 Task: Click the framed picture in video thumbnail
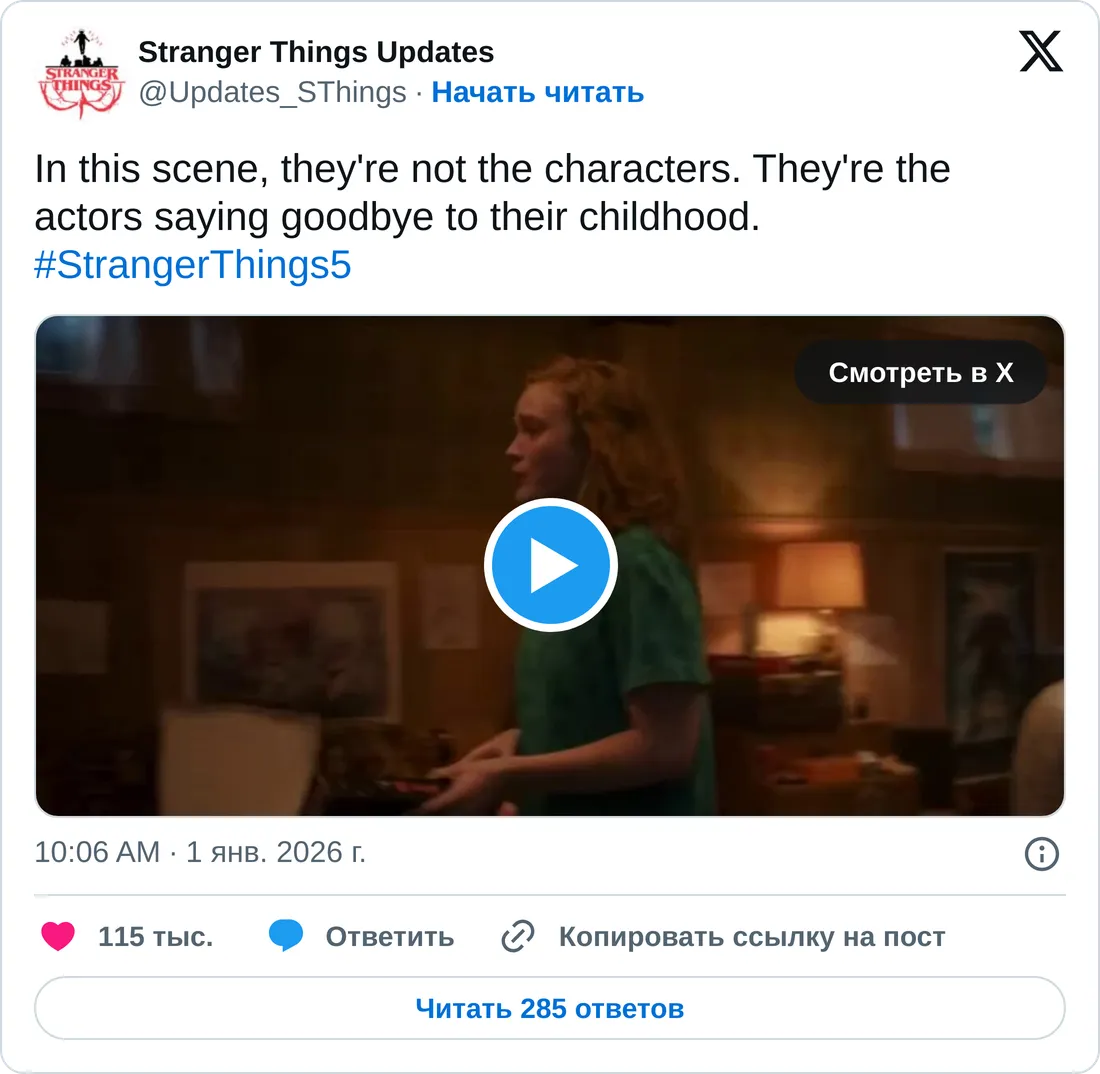coord(292,643)
